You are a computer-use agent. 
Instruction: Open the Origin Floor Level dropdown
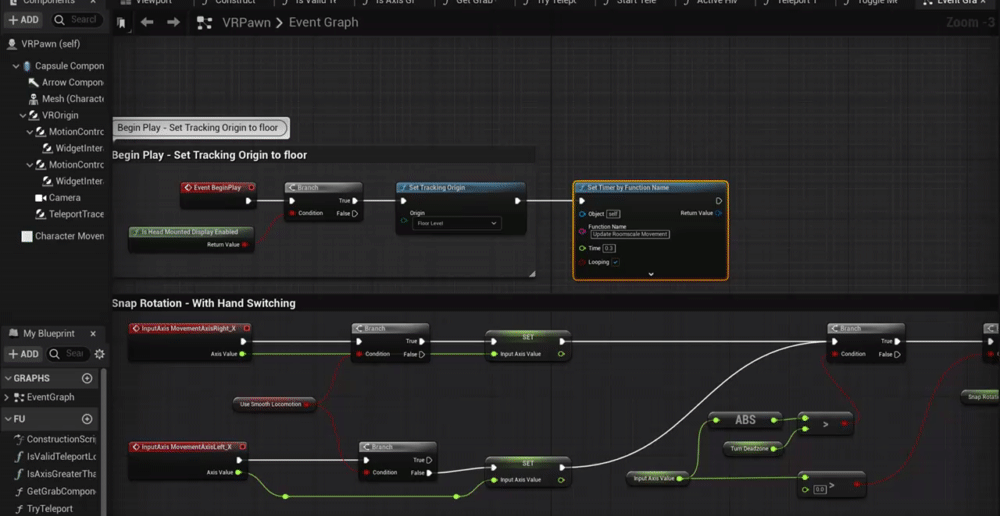pos(456,223)
